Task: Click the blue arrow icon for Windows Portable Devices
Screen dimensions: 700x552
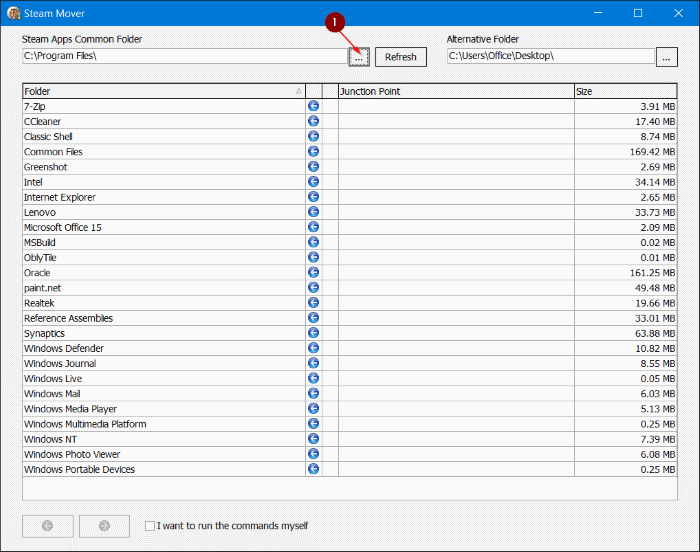Action: click(313, 469)
